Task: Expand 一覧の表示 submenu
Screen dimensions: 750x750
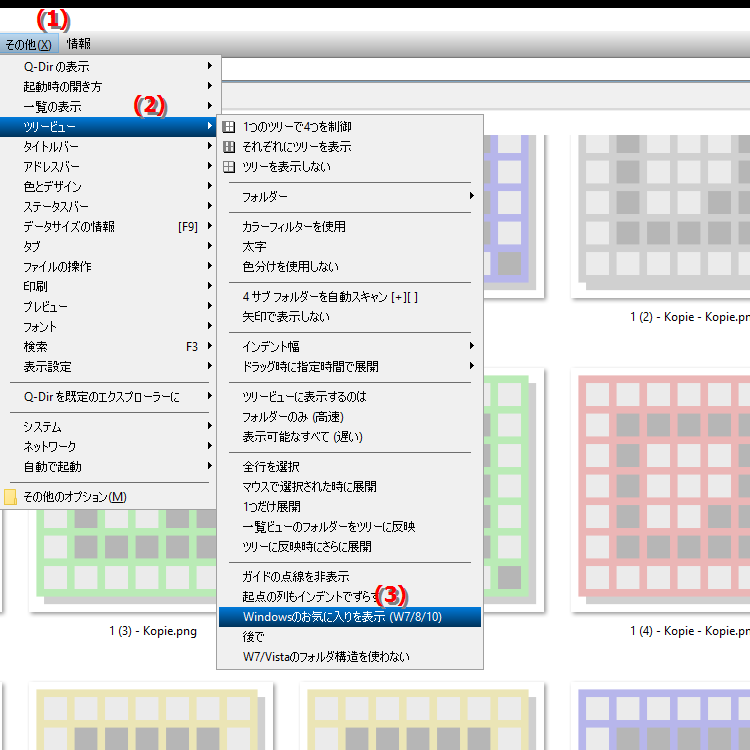Action: (x=109, y=106)
